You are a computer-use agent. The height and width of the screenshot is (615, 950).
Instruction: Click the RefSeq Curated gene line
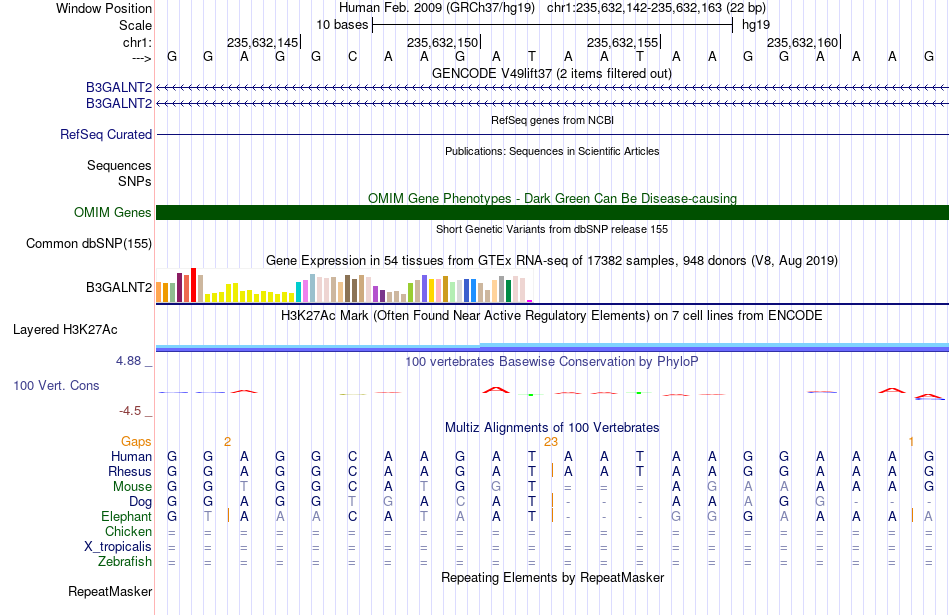552,135
